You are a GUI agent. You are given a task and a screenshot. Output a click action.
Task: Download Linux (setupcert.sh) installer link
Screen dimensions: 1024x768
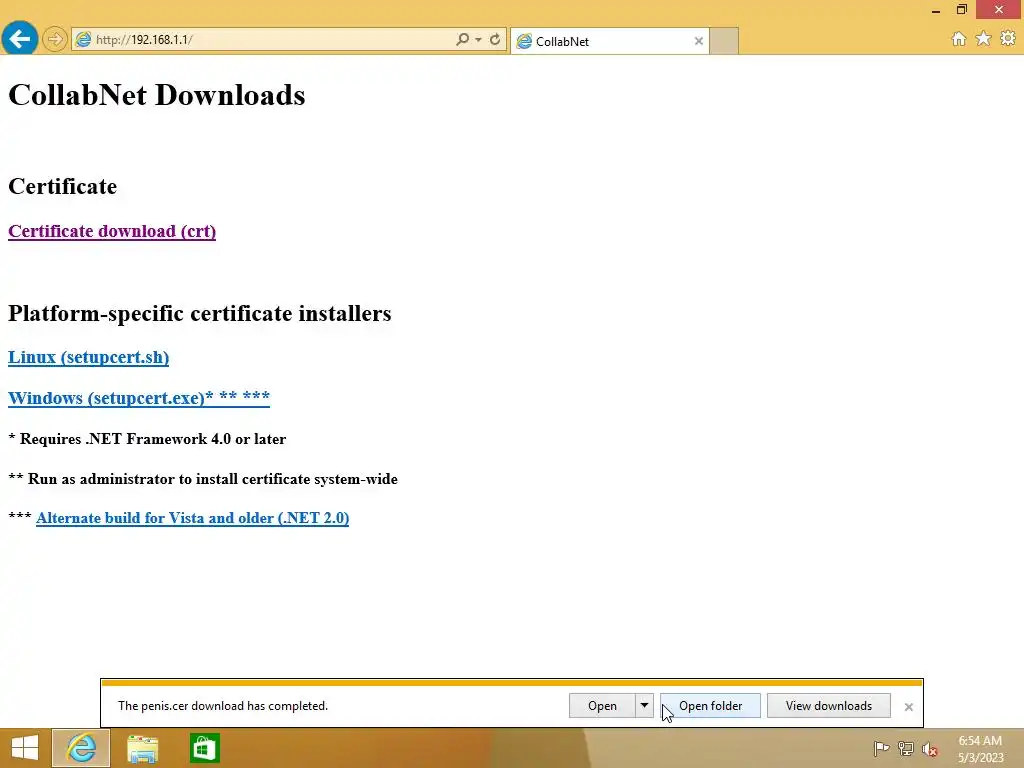[88, 357]
